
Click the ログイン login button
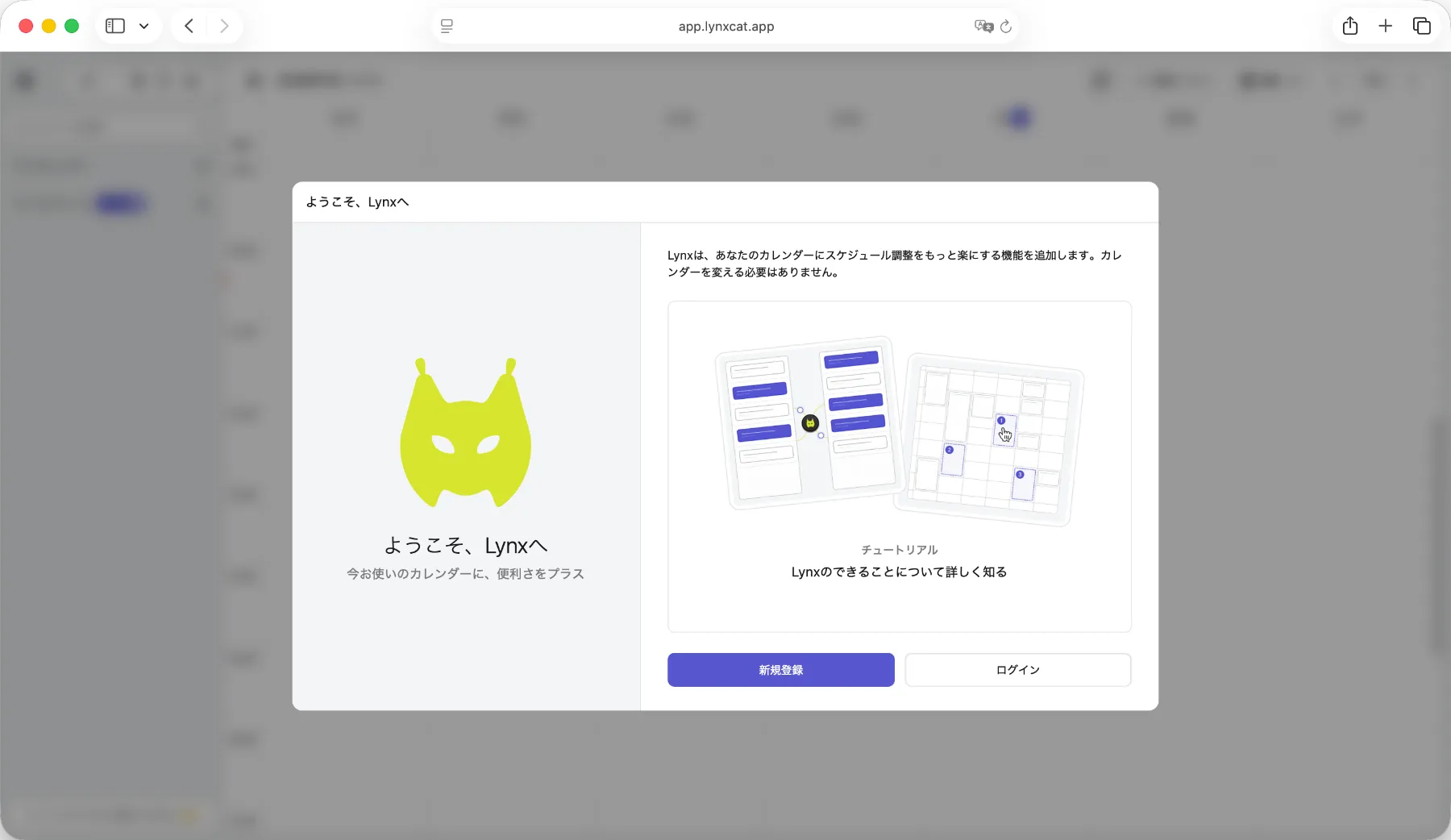click(1017, 669)
